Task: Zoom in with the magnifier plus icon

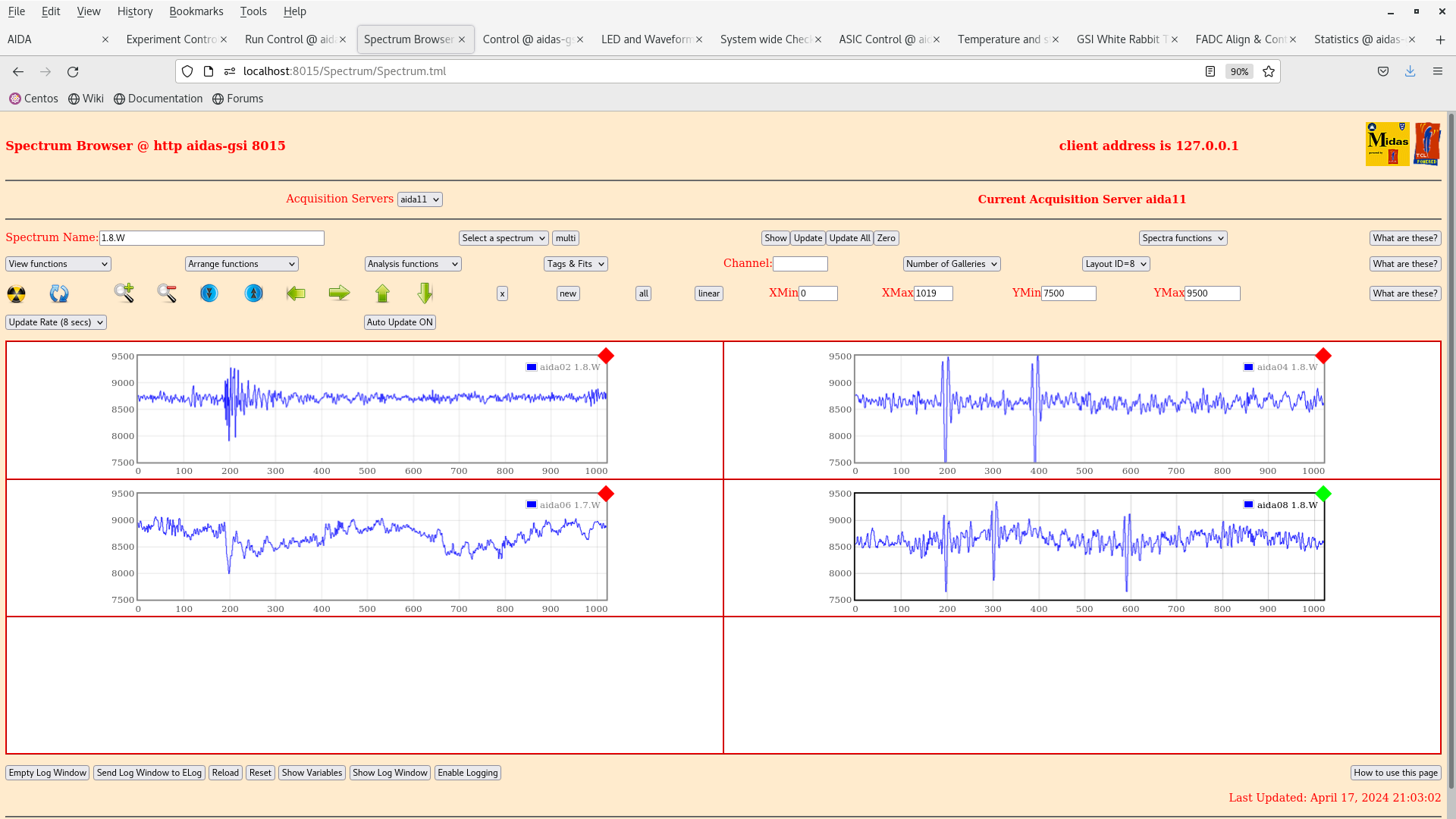Action: point(124,293)
